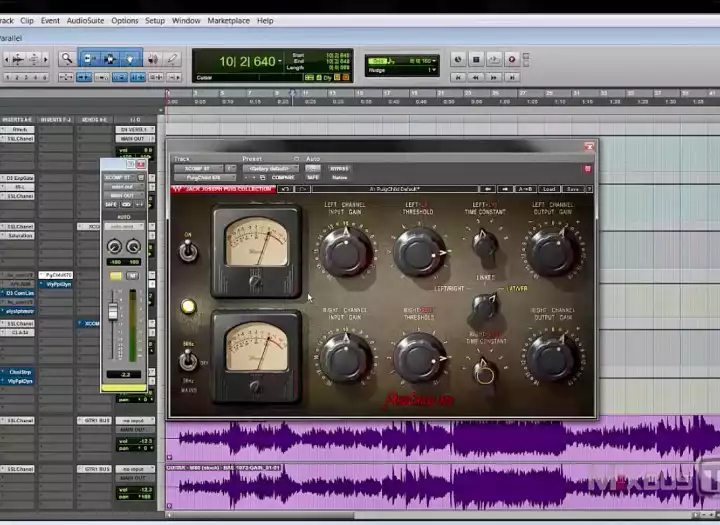720x525 pixels.
Task: Click the Waves redo arrow button
Action: pyautogui.click(x=303, y=189)
